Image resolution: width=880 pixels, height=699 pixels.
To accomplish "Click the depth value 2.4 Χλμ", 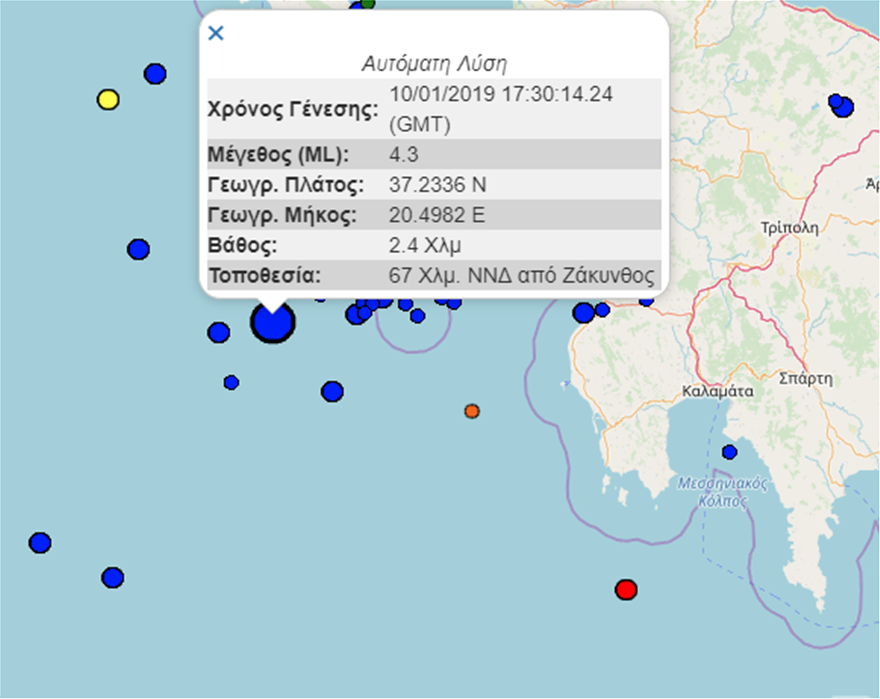I will click(424, 245).
